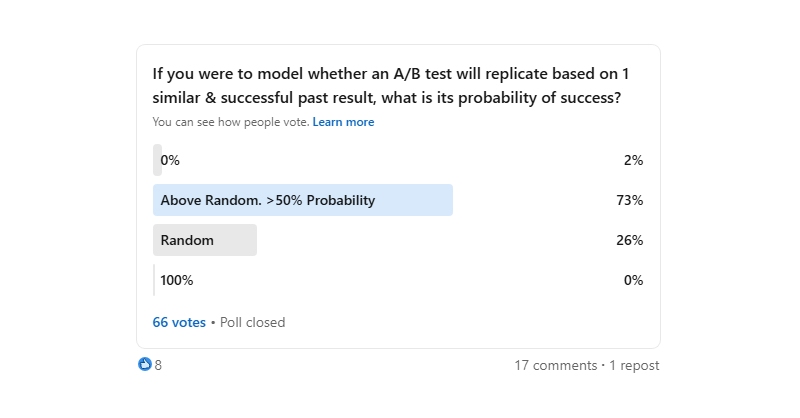
Task: Open the 1 repost list
Action: (x=634, y=366)
